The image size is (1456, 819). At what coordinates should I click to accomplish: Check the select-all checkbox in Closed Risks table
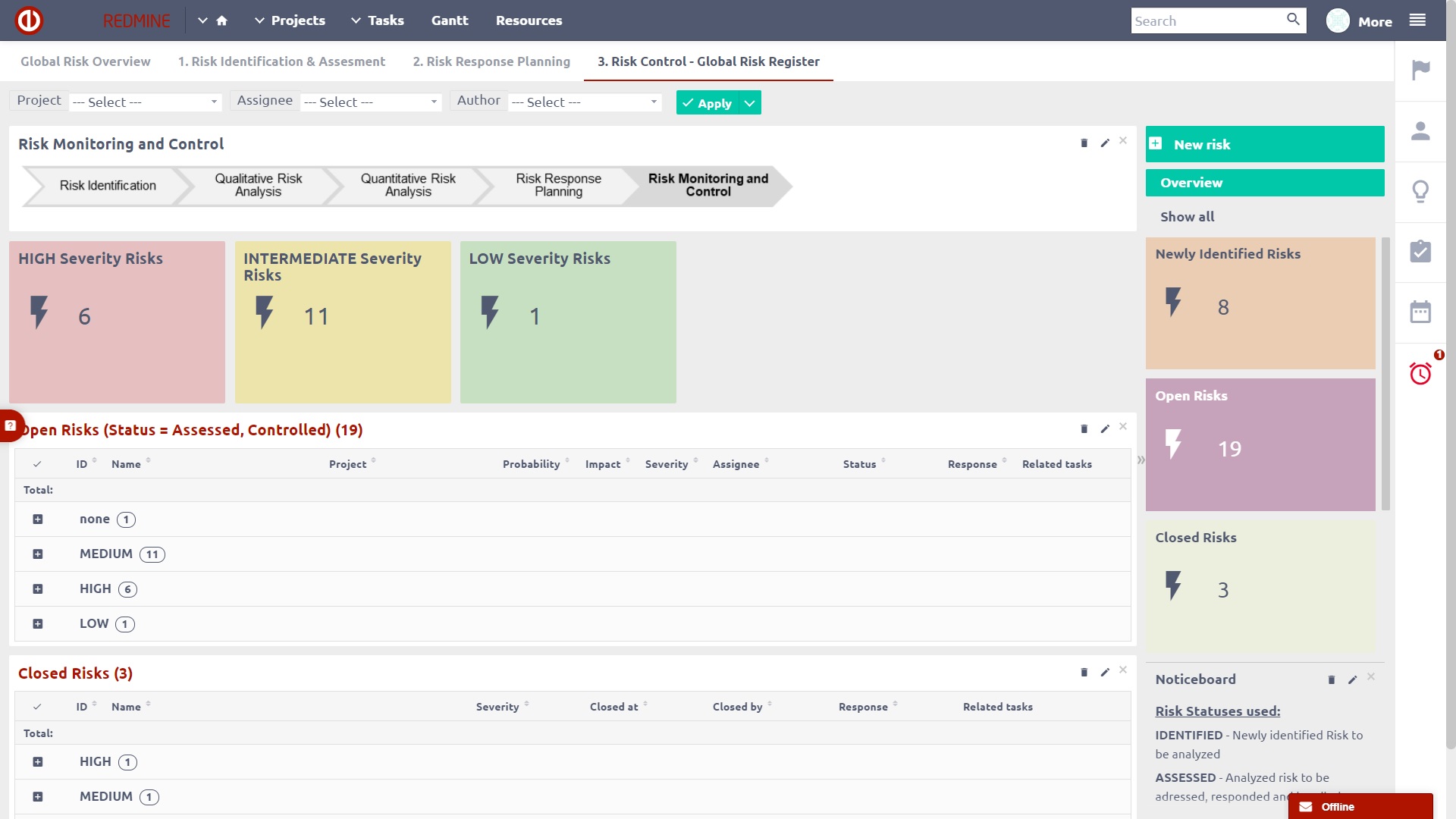[38, 706]
